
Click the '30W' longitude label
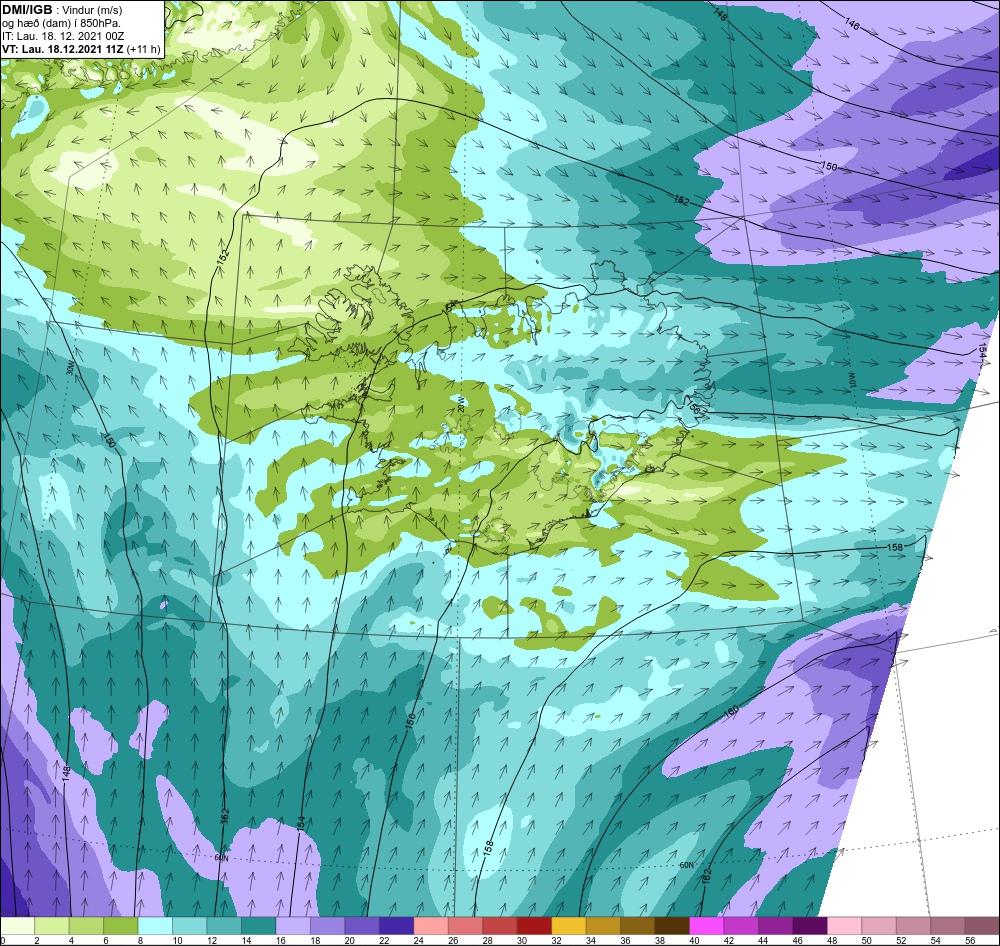pyautogui.click(x=70, y=367)
